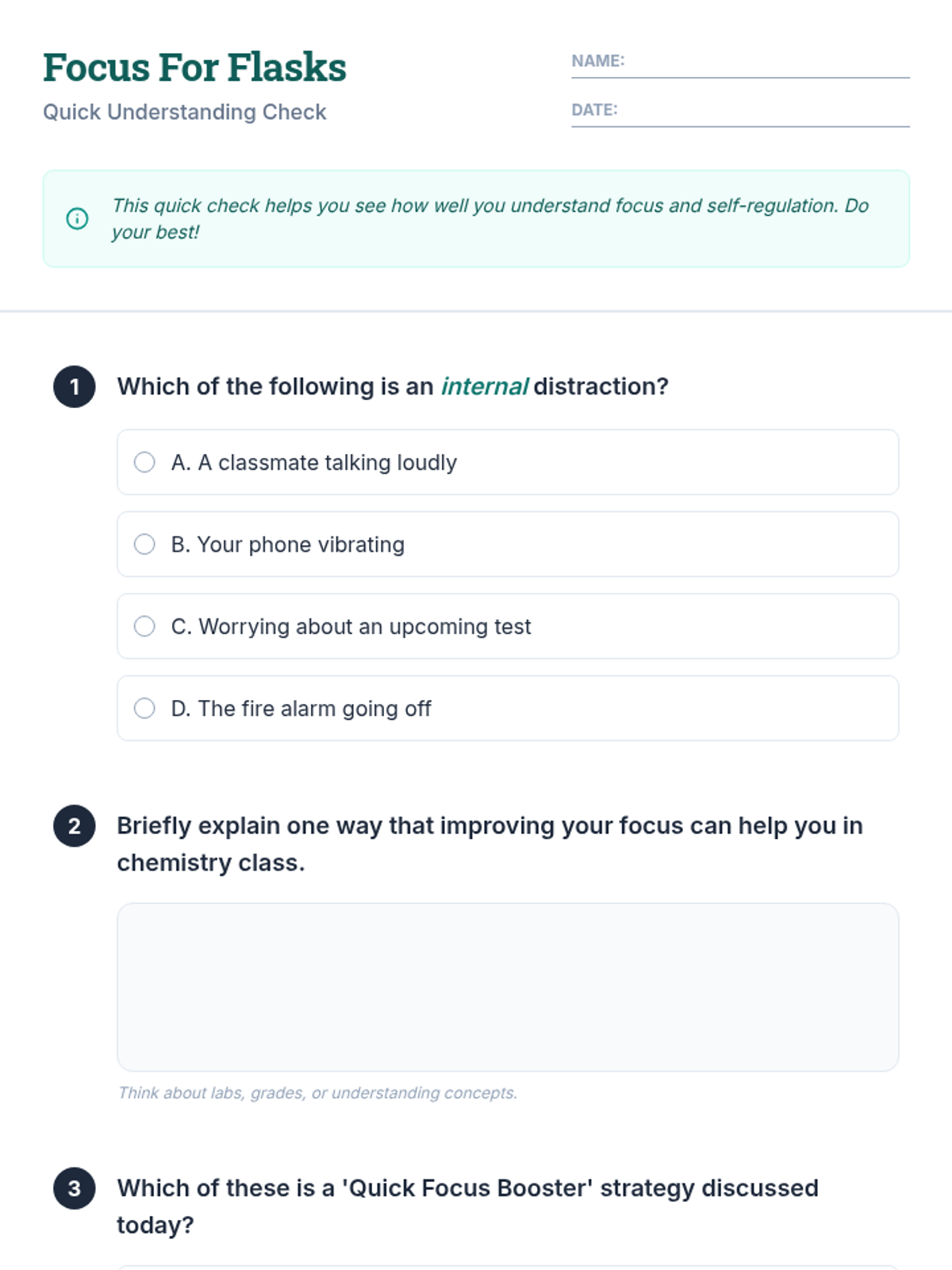Screen dimensions: 952x1270
Task: Click the NAME: label in the header
Action: 598,61
